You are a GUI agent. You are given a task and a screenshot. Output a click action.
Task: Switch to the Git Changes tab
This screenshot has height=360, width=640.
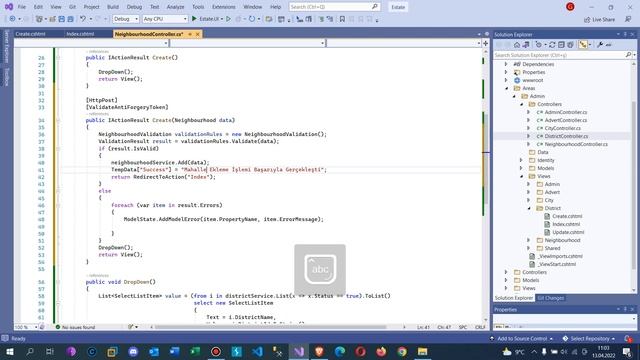tap(551, 298)
